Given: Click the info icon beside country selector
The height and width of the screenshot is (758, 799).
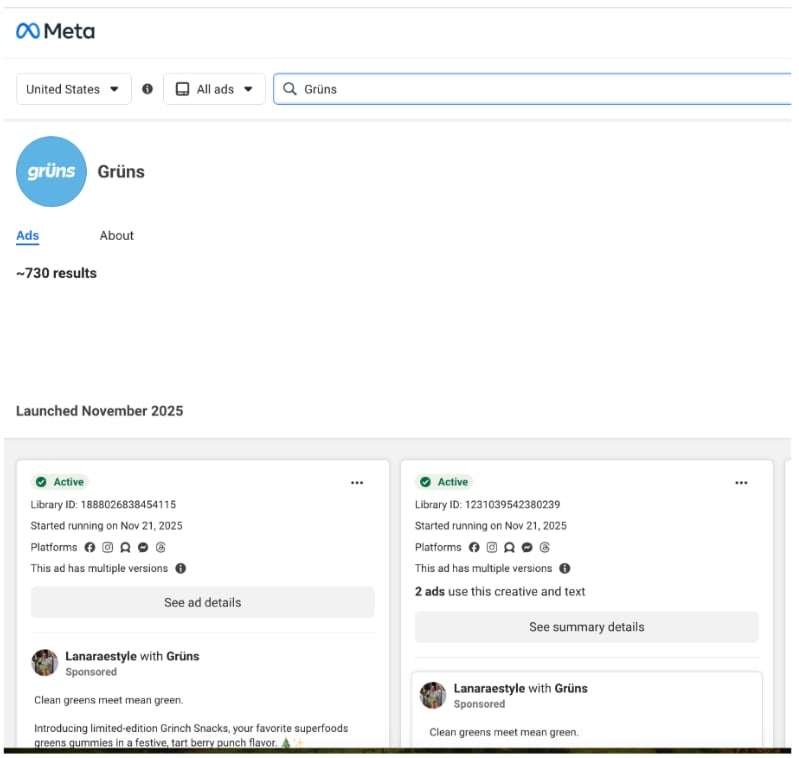Looking at the screenshot, I should click(147, 89).
